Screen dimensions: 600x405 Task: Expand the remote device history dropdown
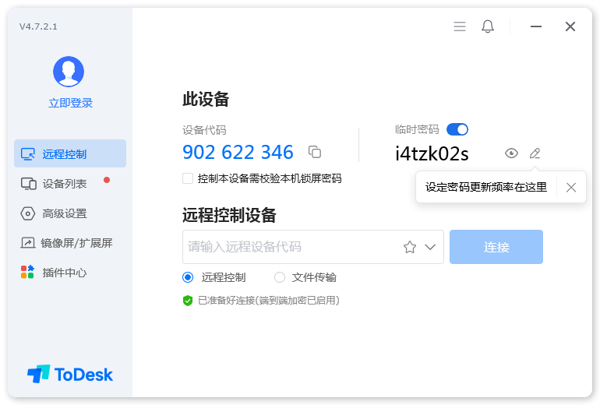431,247
